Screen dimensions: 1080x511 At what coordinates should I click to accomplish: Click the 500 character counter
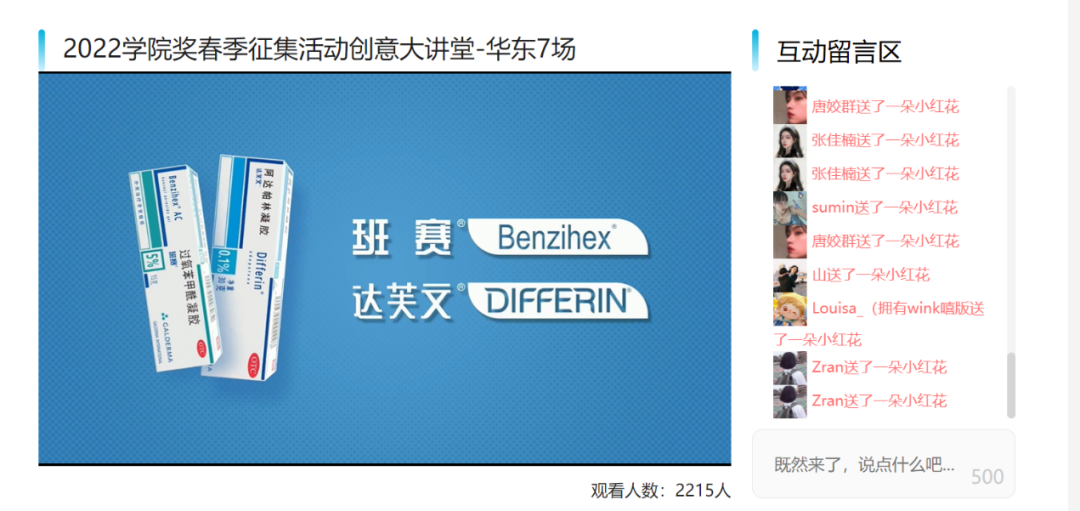(988, 477)
